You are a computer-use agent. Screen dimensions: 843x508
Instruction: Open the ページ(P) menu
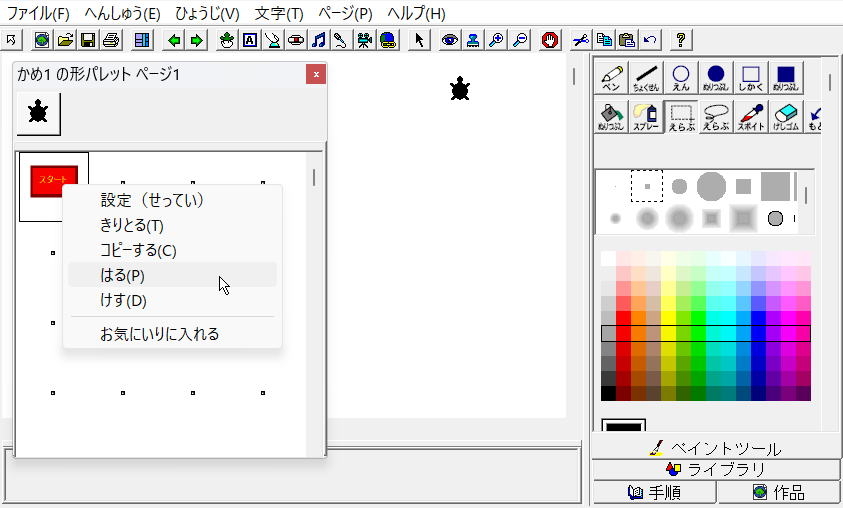tap(345, 13)
